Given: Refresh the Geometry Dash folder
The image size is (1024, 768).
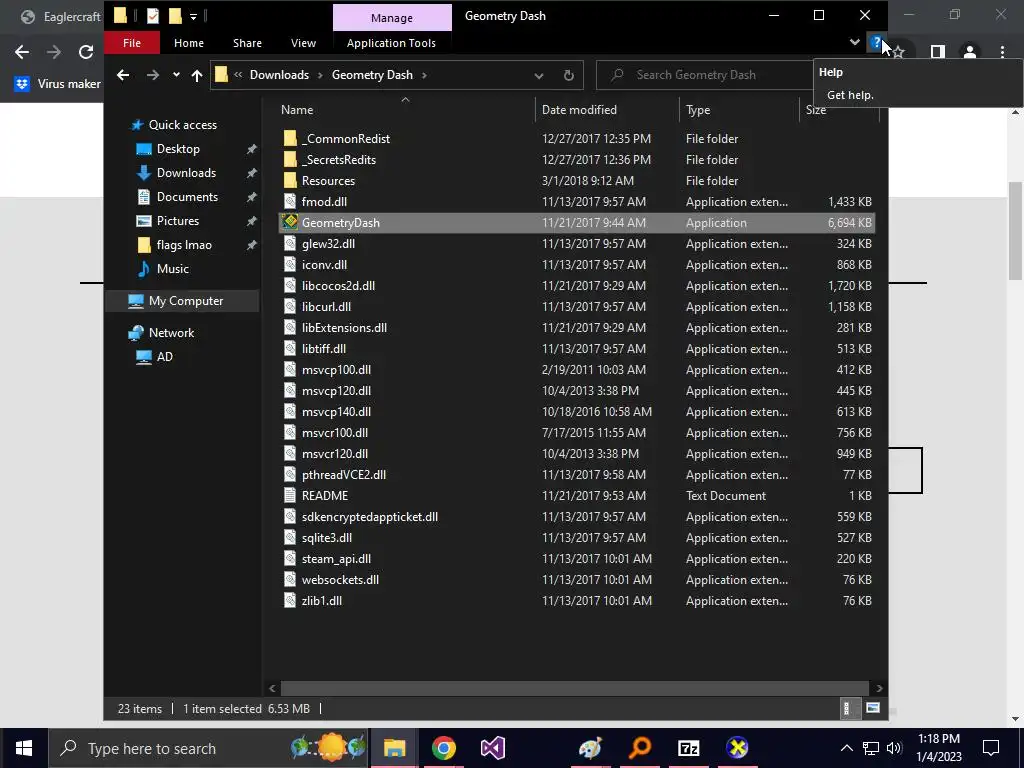Looking at the screenshot, I should pos(568,76).
